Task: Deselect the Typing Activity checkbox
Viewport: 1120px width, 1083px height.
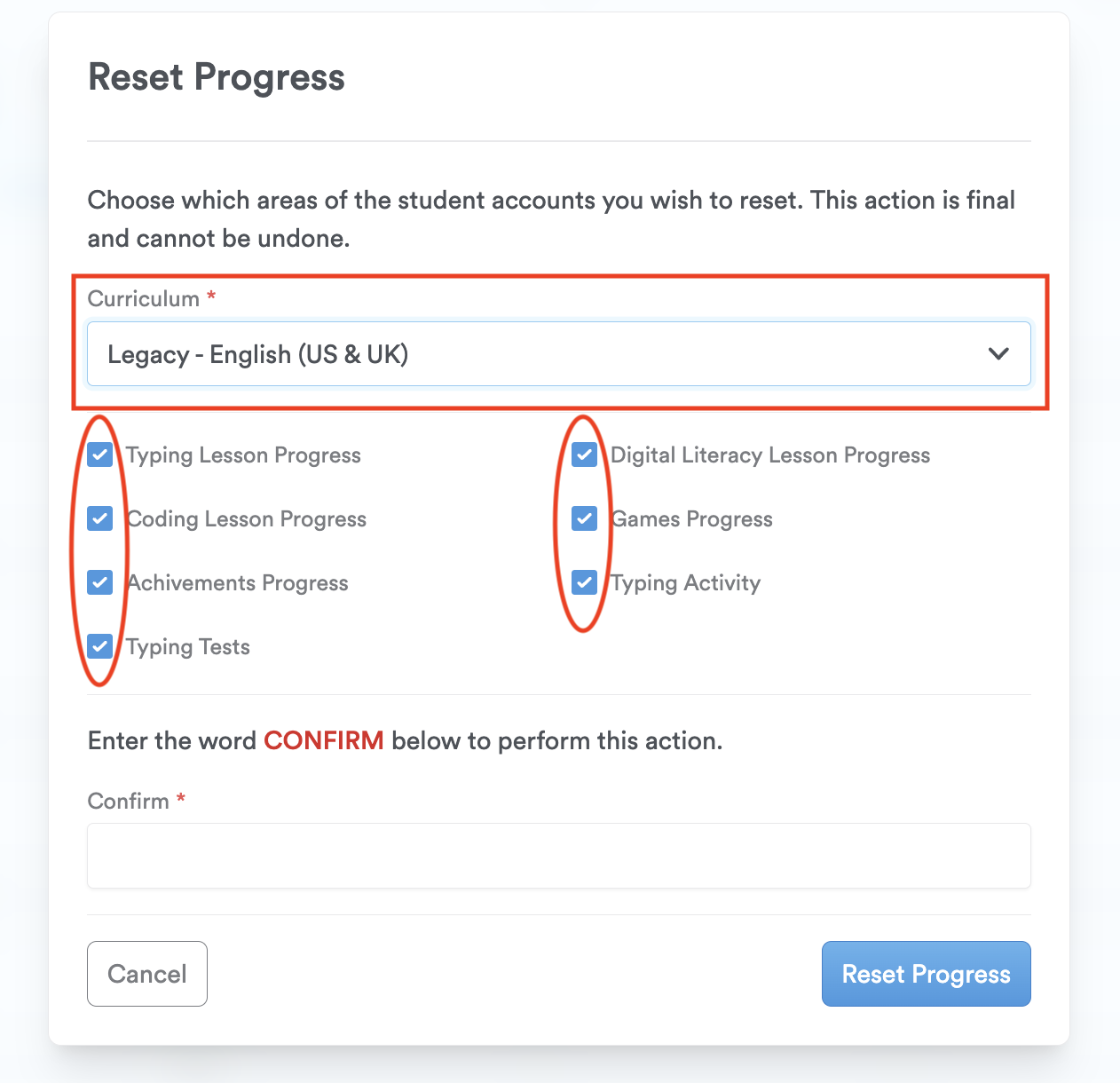Action: point(584,583)
